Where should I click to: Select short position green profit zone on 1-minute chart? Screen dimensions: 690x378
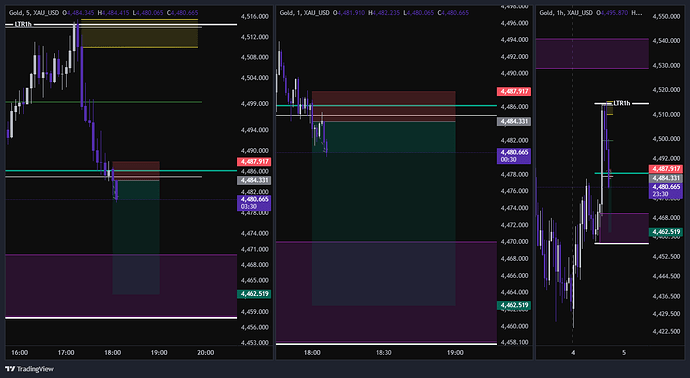tap(384, 213)
